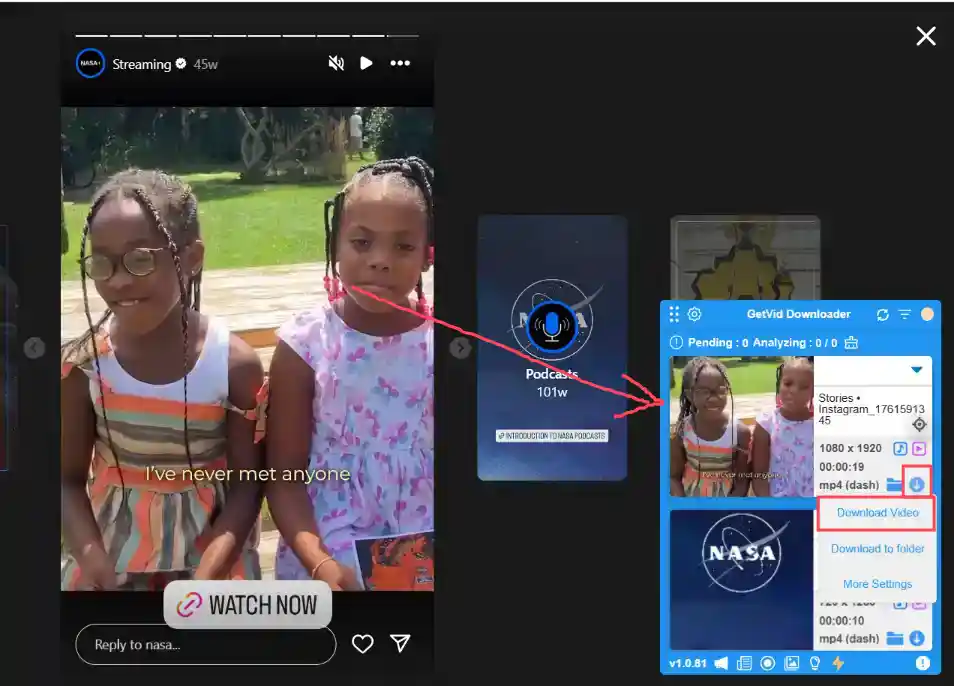Screen dimensions: 954x686
Task: Open the filter icon in GetVid header
Action: [905, 313]
